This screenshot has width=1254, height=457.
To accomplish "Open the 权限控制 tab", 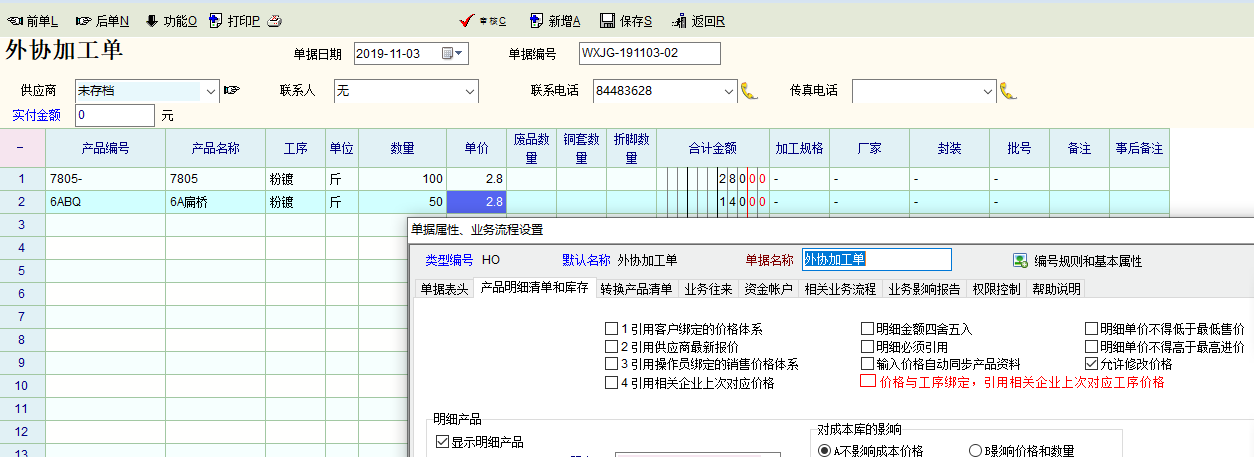I will pos(995,289).
